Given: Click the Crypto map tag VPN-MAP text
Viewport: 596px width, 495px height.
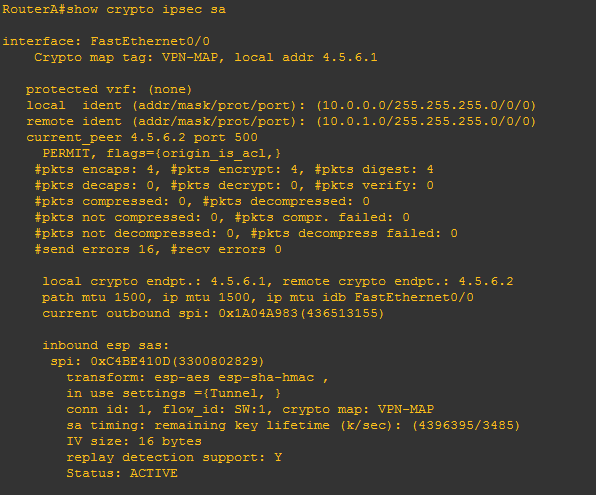Looking at the screenshot, I should tap(126, 57).
